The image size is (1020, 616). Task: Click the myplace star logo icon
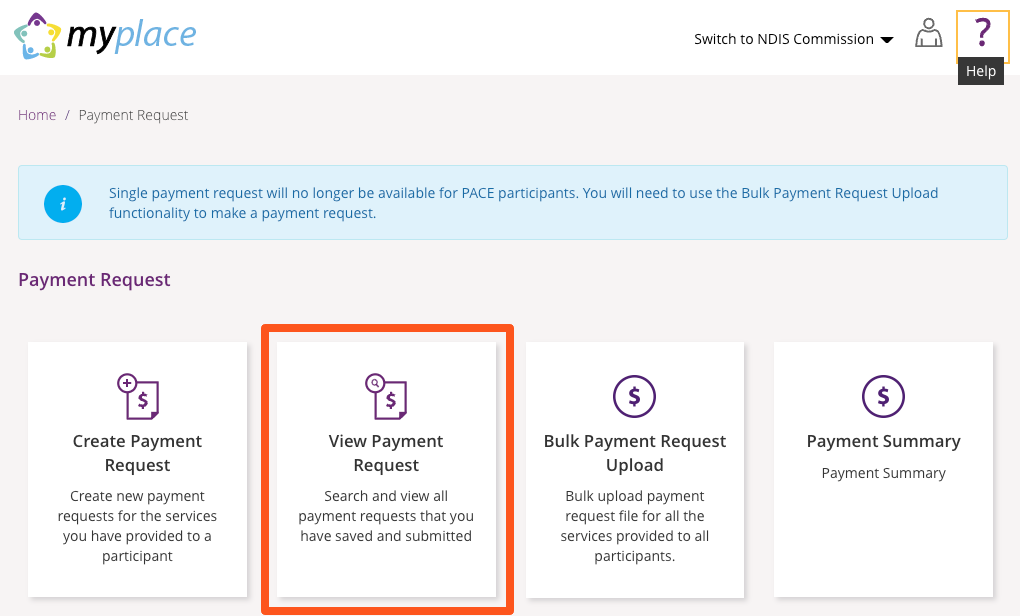click(x=36, y=36)
